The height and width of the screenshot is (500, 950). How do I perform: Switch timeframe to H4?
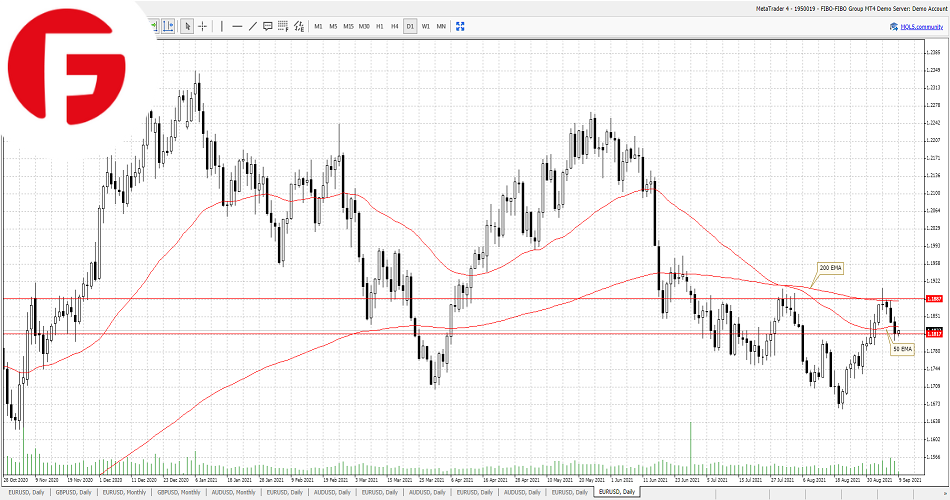(x=395, y=26)
